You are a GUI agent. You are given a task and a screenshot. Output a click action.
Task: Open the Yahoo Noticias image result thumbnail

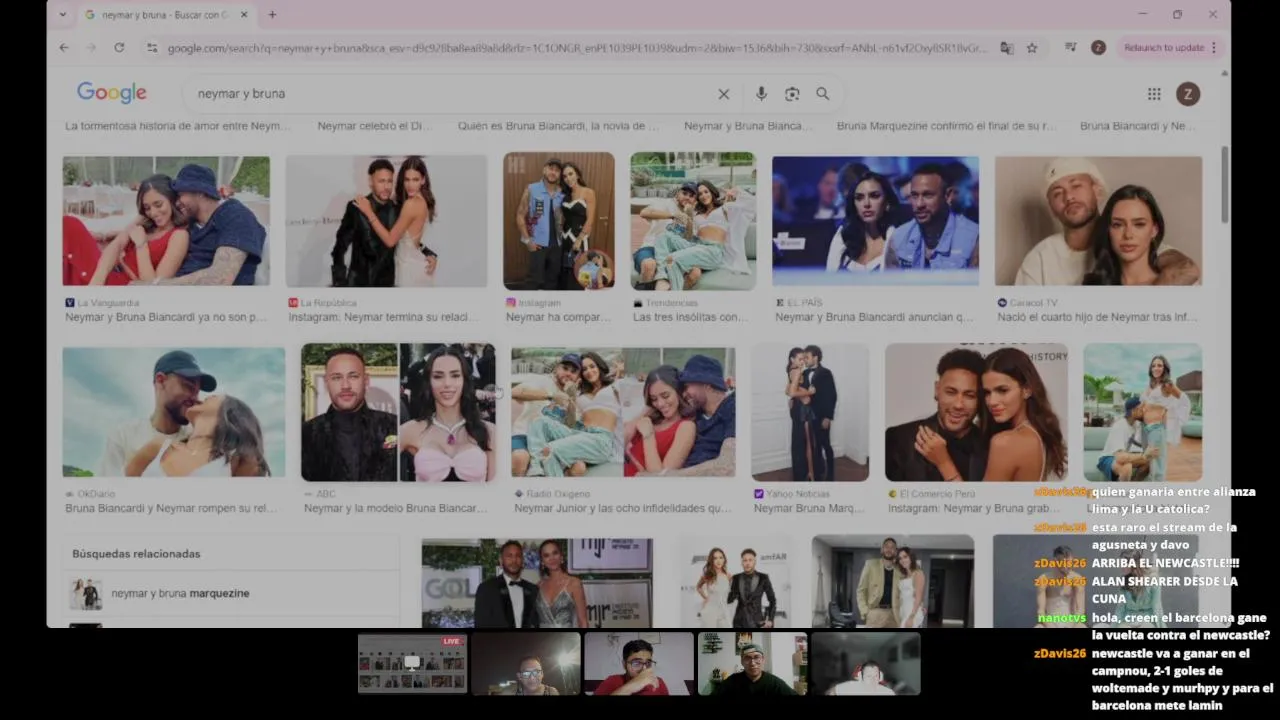click(810, 412)
